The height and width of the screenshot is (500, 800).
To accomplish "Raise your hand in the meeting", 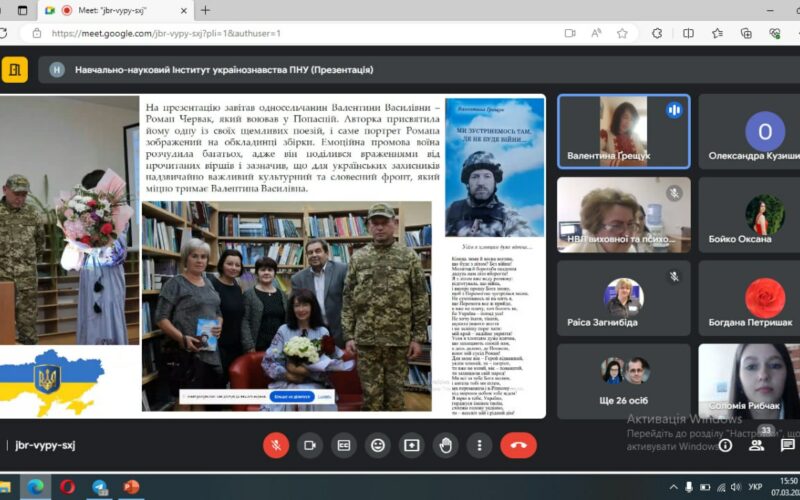I will (x=446, y=445).
